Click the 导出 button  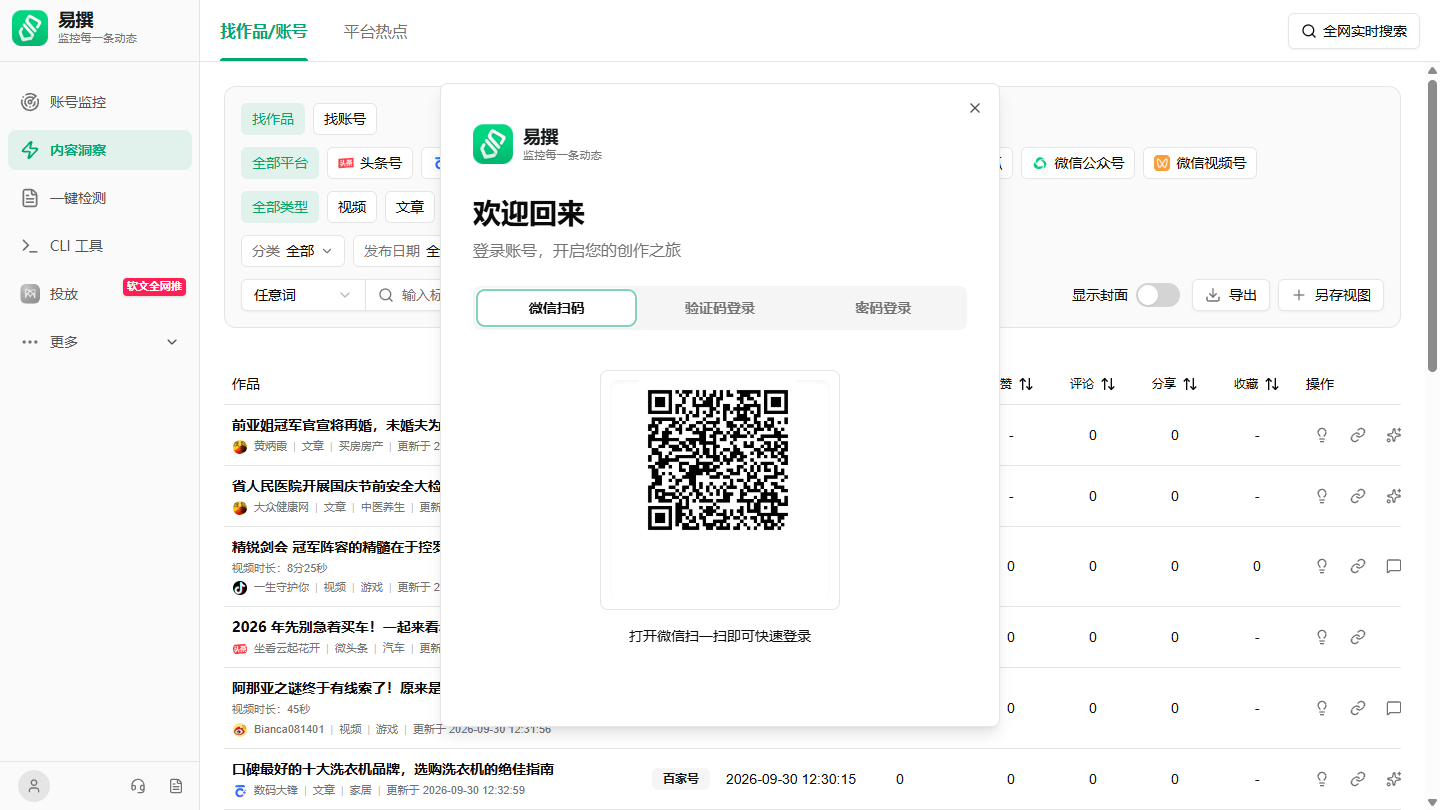[1231, 295]
